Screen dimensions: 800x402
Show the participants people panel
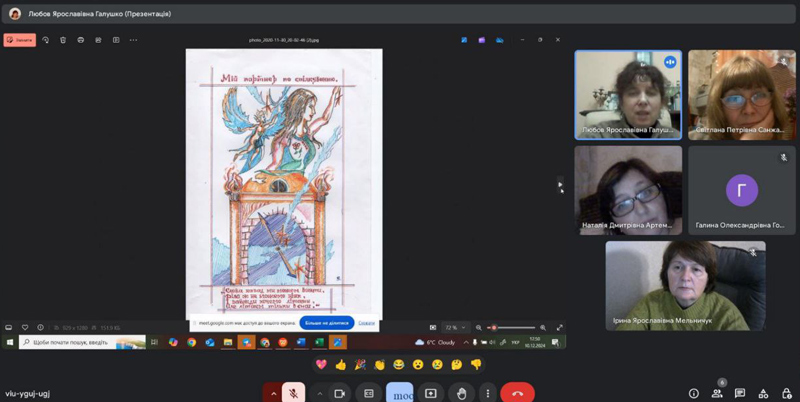coord(717,393)
